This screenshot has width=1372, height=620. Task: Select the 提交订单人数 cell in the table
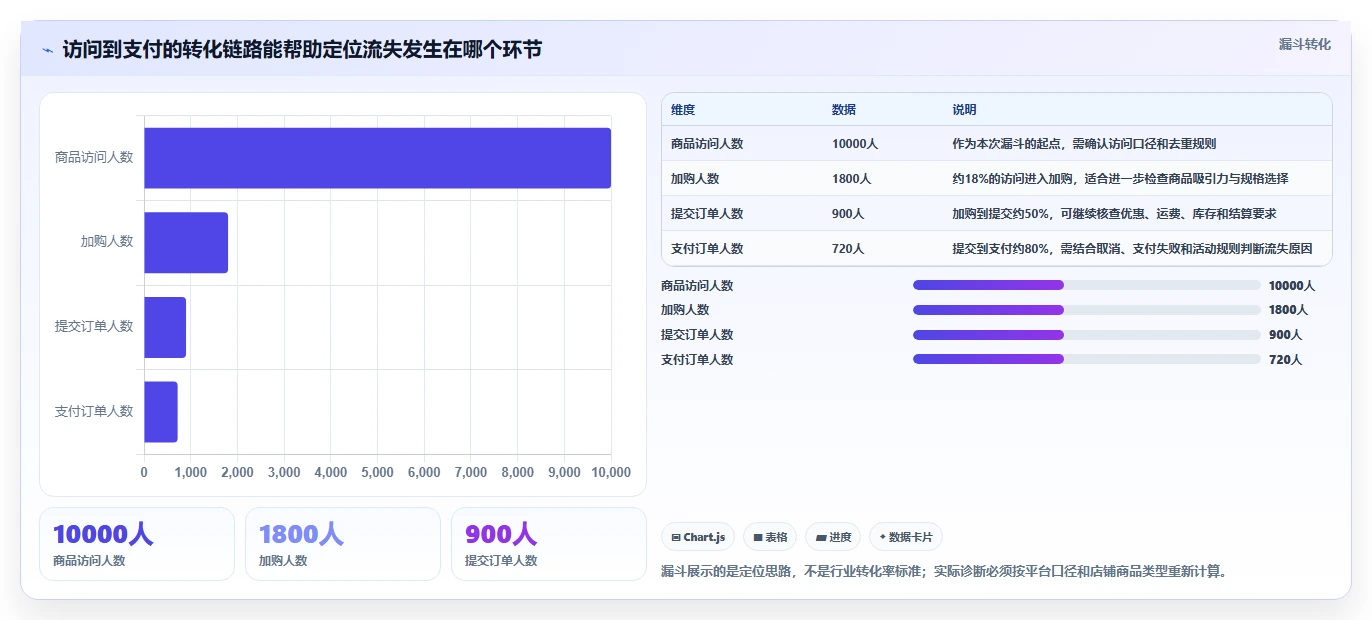point(707,214)
